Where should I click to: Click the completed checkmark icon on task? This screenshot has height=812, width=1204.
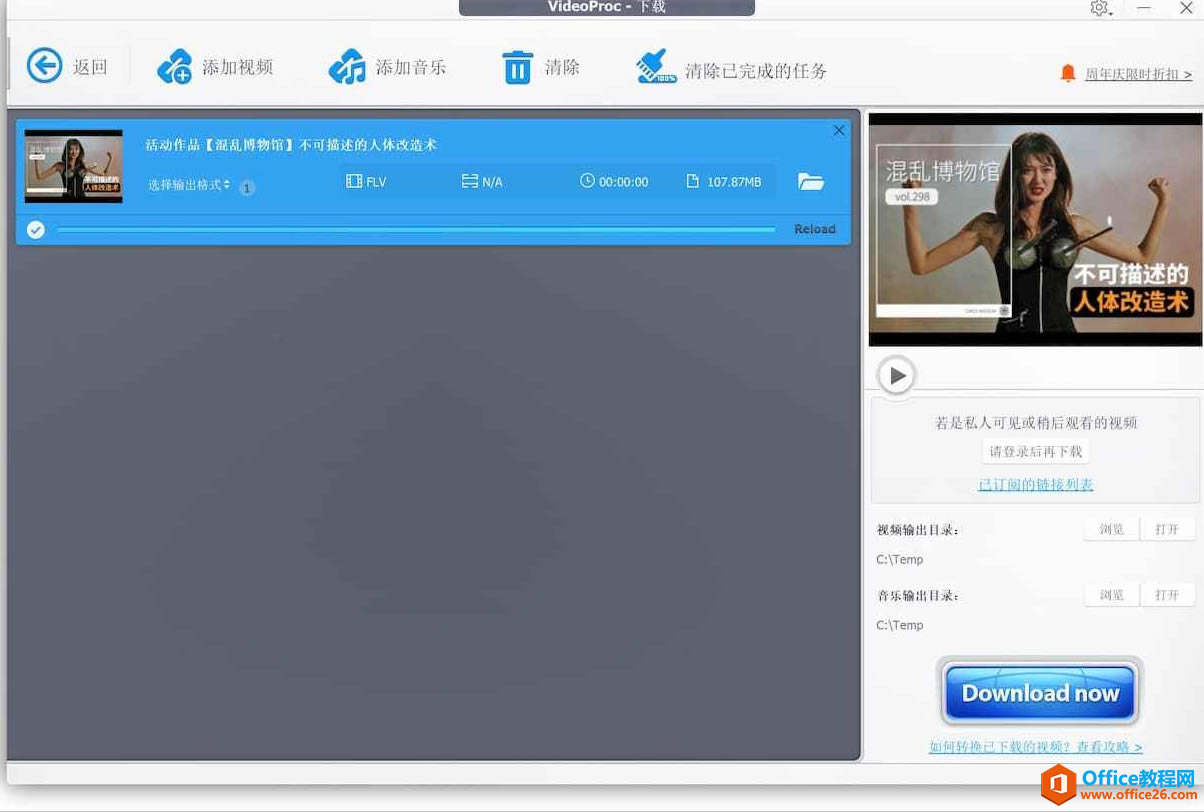pos(36,230)
